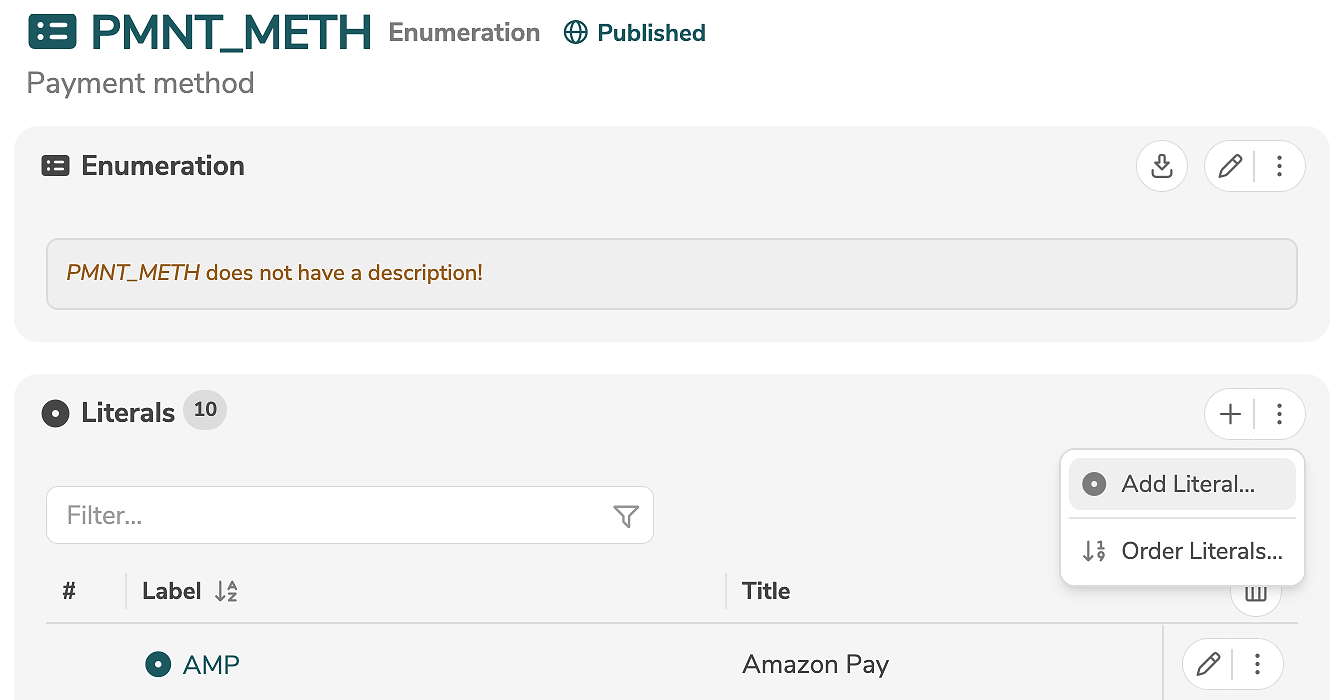This screenshot has width=1340, height=700.
Task: Click the pencil edit icon for Enumeration
Action: 1230,166
